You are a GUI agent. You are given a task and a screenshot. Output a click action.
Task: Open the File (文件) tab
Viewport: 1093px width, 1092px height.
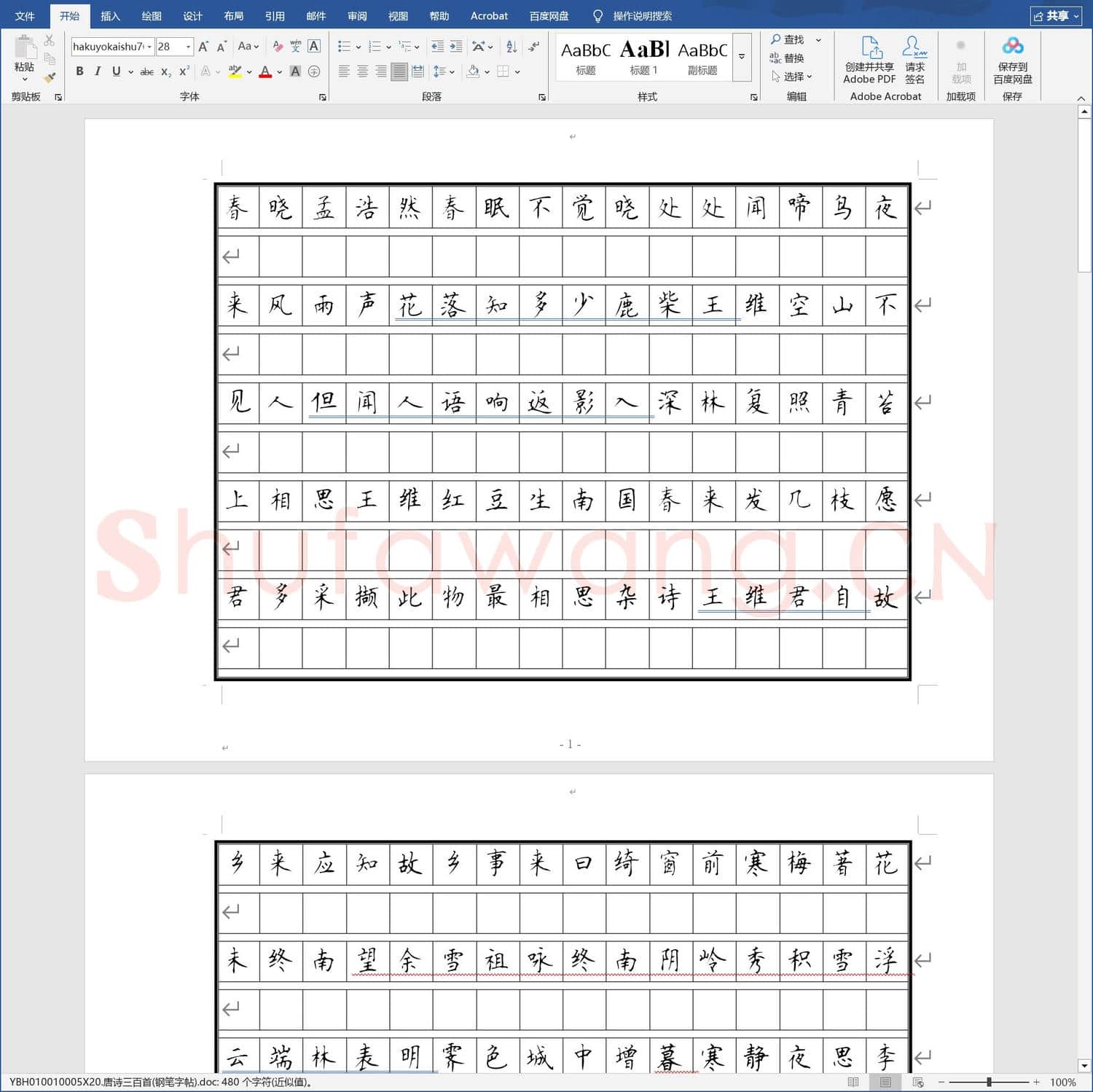click(x=25, y=16)
